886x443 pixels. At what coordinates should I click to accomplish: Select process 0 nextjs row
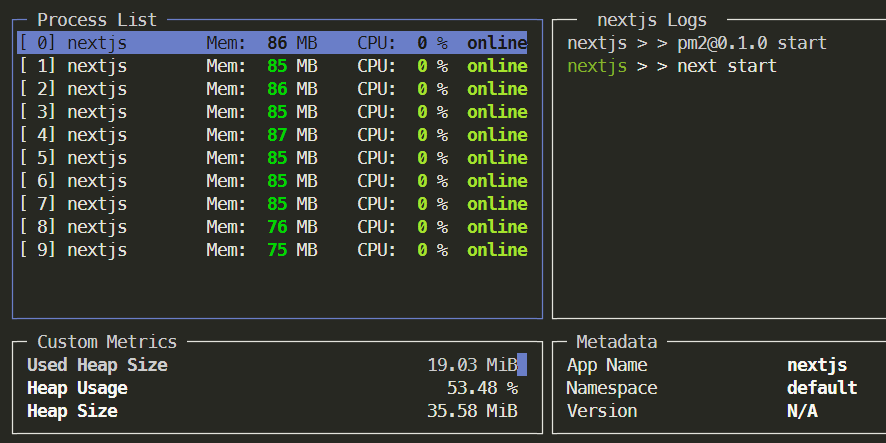click(x=272, y=43)
